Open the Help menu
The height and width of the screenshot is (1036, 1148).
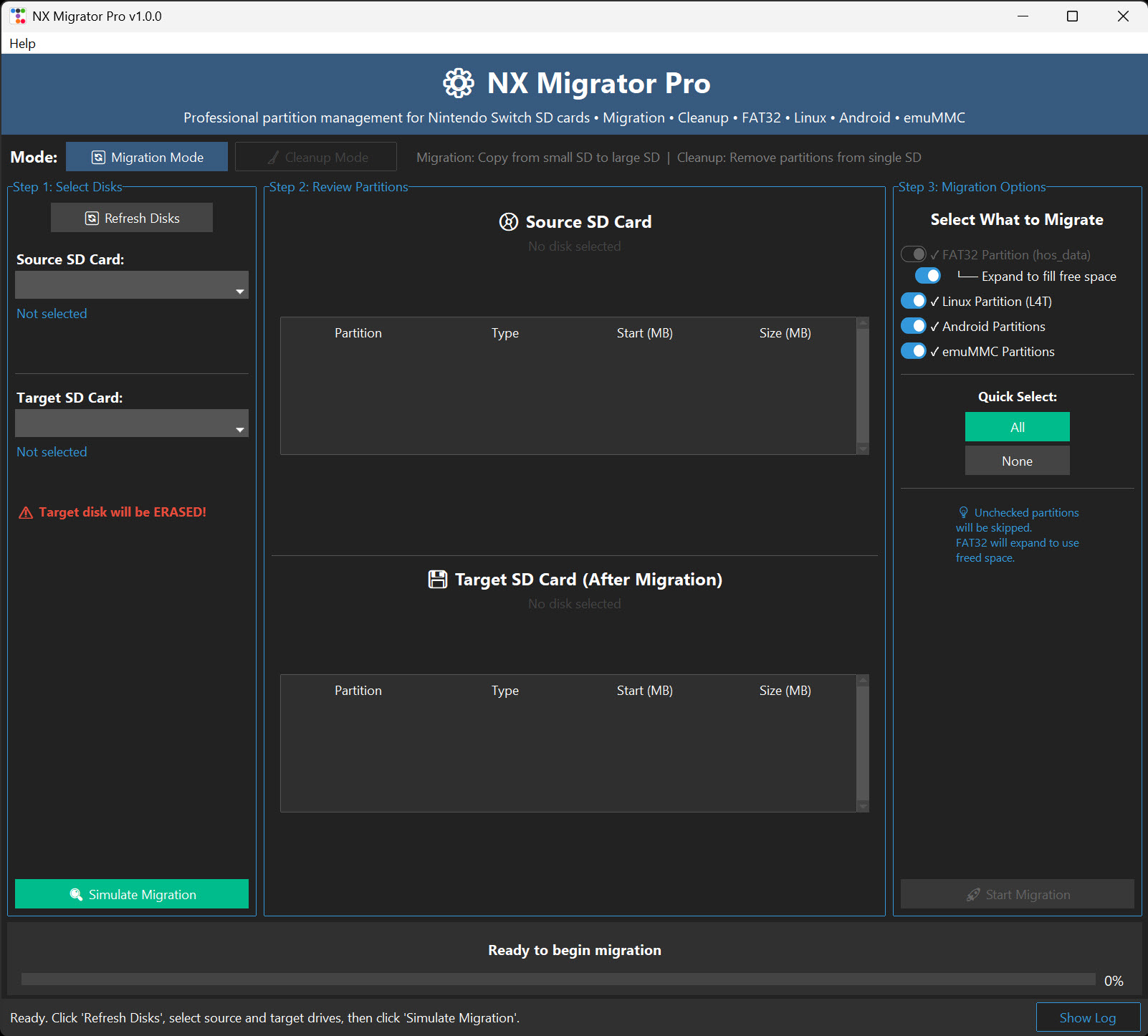click(x=22, y=44)
